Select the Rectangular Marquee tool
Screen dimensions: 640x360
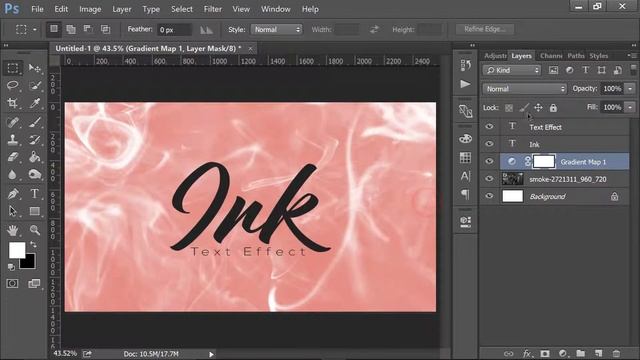point(13,68)
